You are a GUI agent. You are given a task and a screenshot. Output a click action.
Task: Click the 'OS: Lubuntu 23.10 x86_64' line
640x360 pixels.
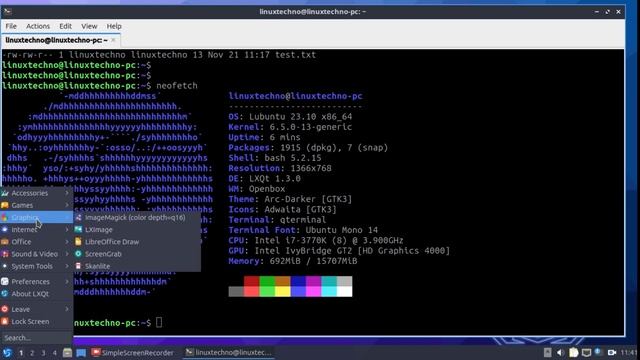click(x=290, y=117)
